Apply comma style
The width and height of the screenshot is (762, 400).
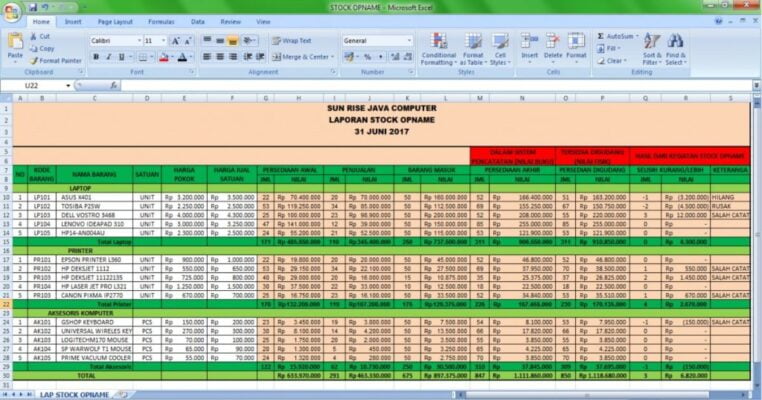(x=381, y=57)
